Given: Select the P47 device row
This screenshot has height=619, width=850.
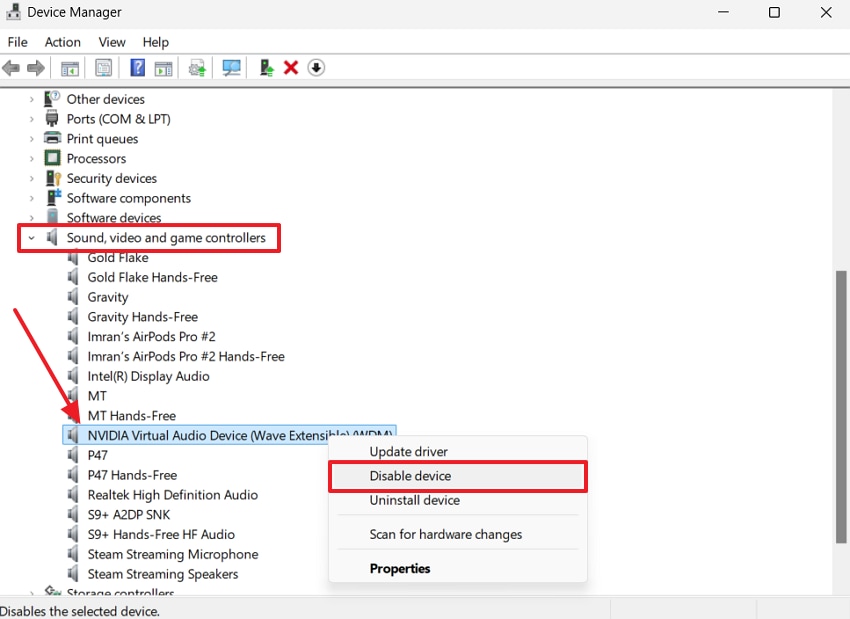Looking at the screenshot, I should (x=98, y=455).
